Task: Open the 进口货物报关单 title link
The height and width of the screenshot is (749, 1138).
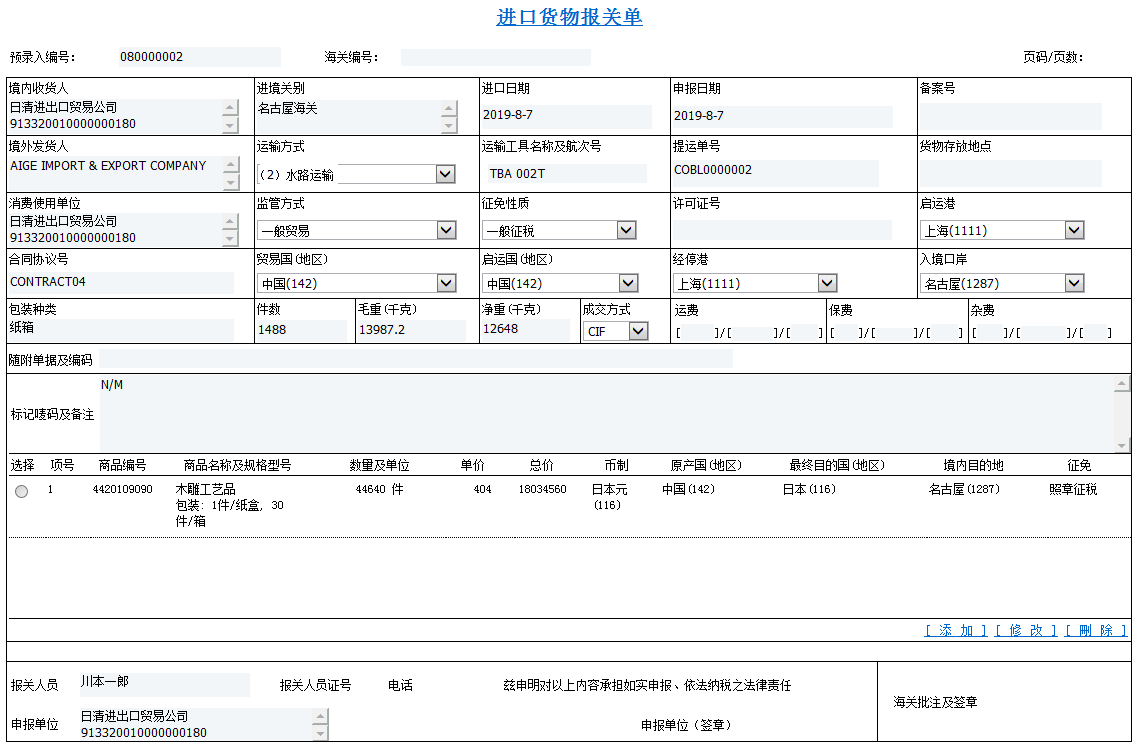Action: tap(569, 17)
